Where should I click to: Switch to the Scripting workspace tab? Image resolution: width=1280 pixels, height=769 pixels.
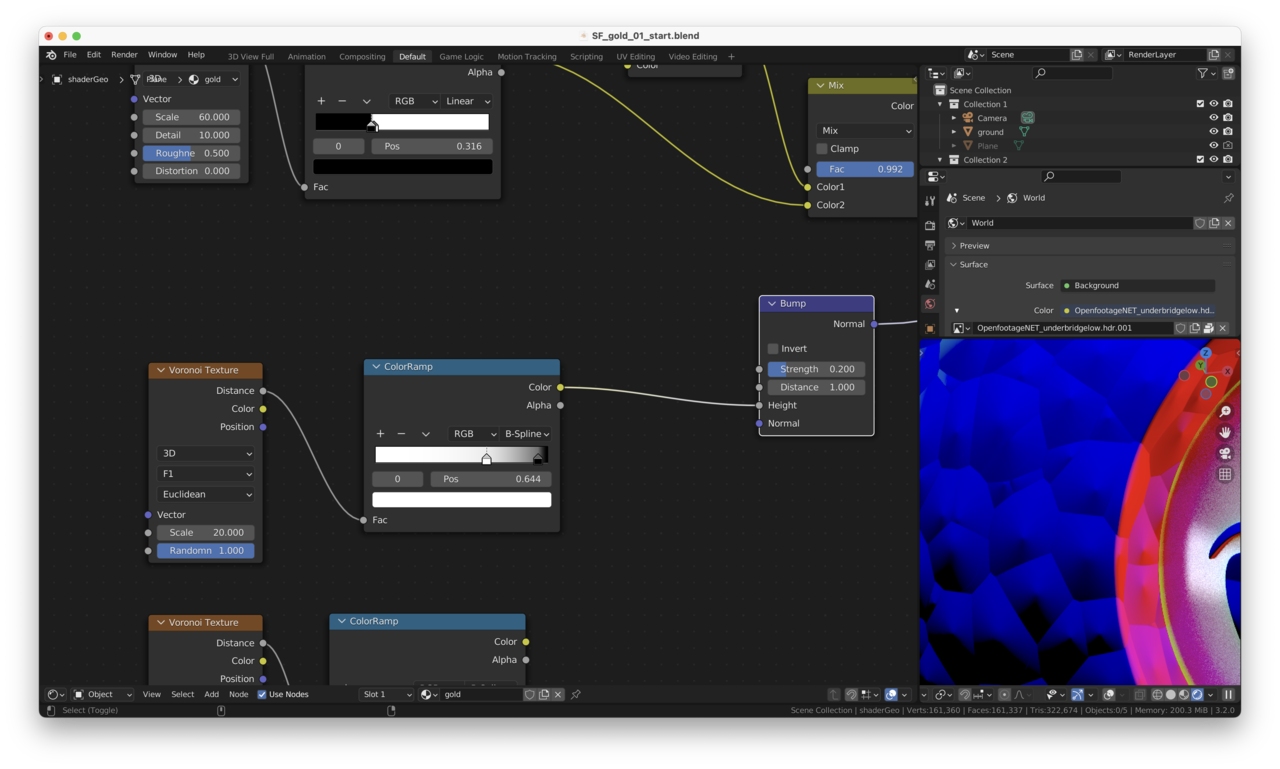click(x=586, y=57)
